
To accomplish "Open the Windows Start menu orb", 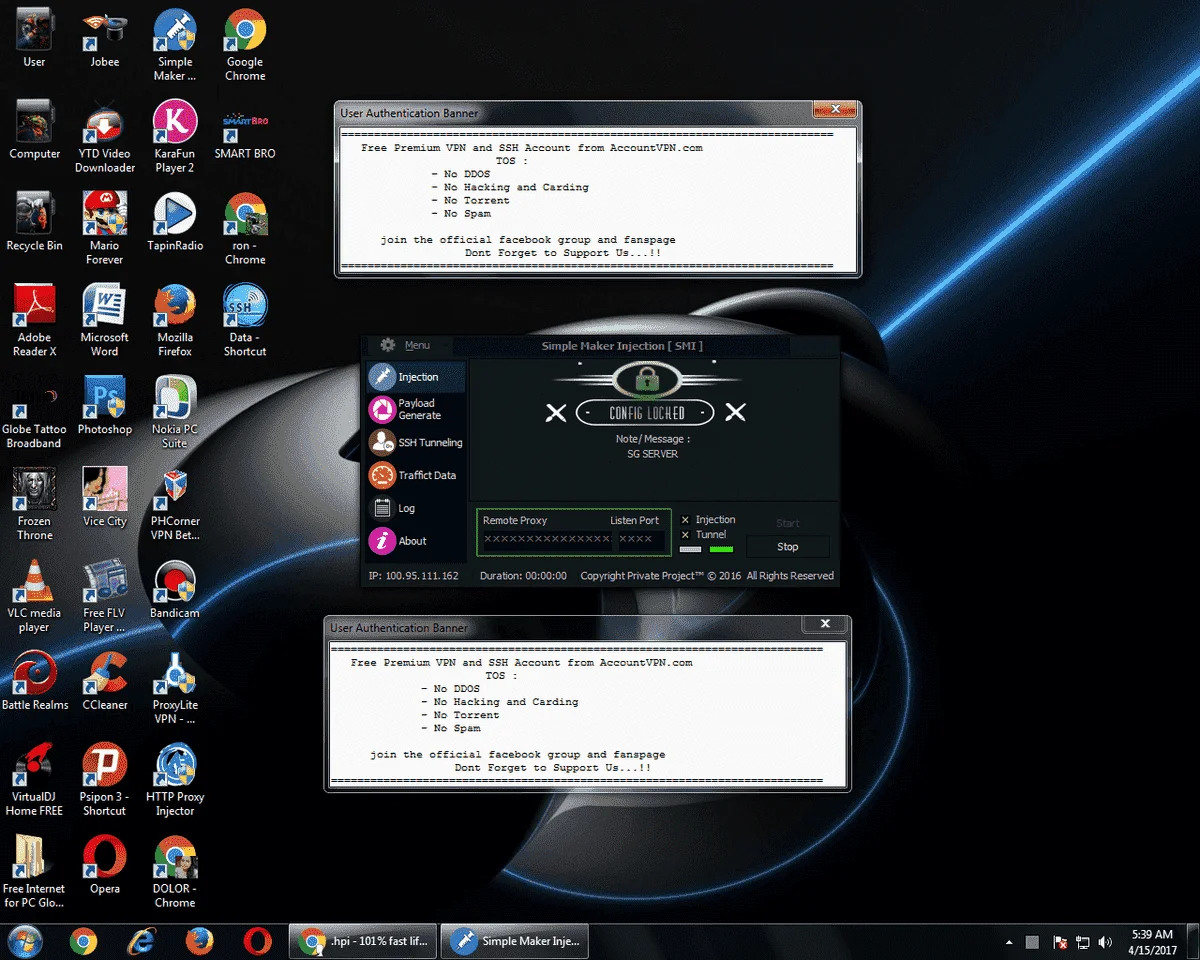I will tap(25, 941).
